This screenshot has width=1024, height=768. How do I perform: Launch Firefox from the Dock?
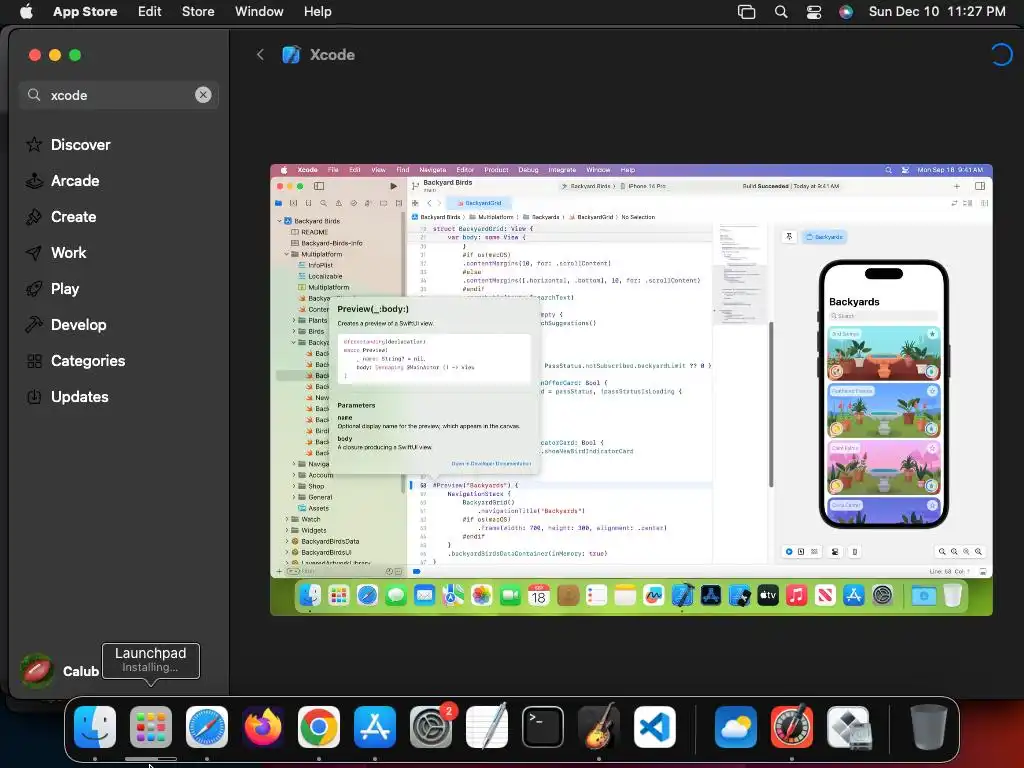(263, 727)
